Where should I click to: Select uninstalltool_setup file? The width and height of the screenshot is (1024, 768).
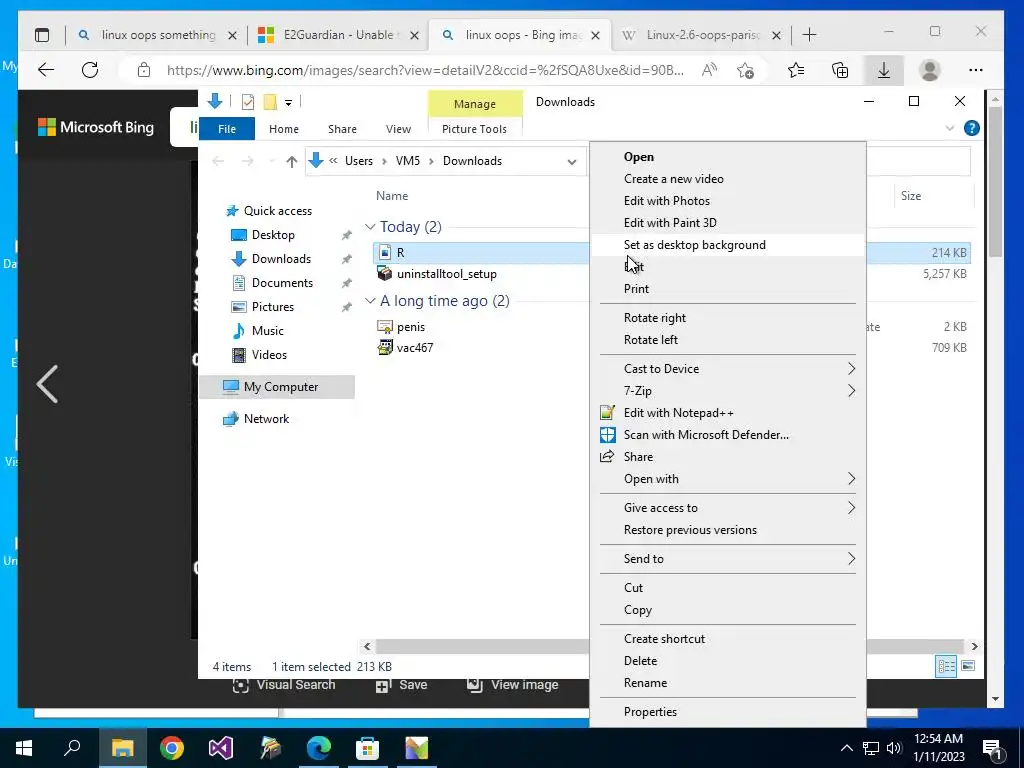tap(447, 274)
